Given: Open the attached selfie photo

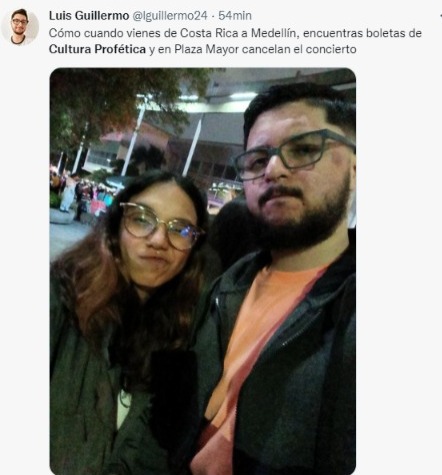Looking at the screenshot, I should pos(203,271).
